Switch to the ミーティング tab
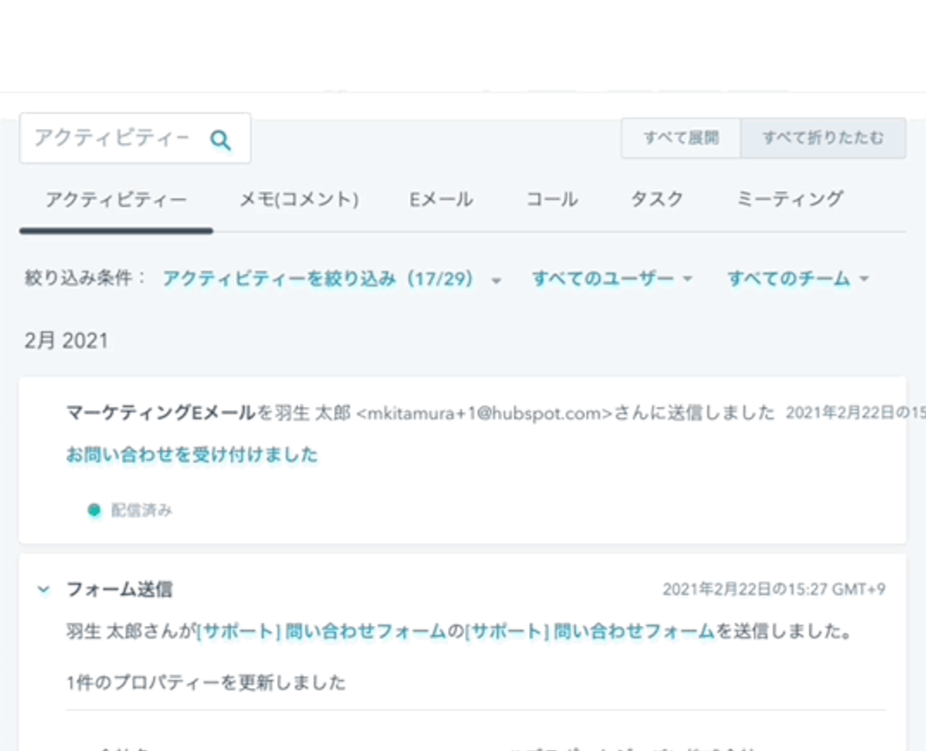926x751 pixels. (x=790, y=200)
